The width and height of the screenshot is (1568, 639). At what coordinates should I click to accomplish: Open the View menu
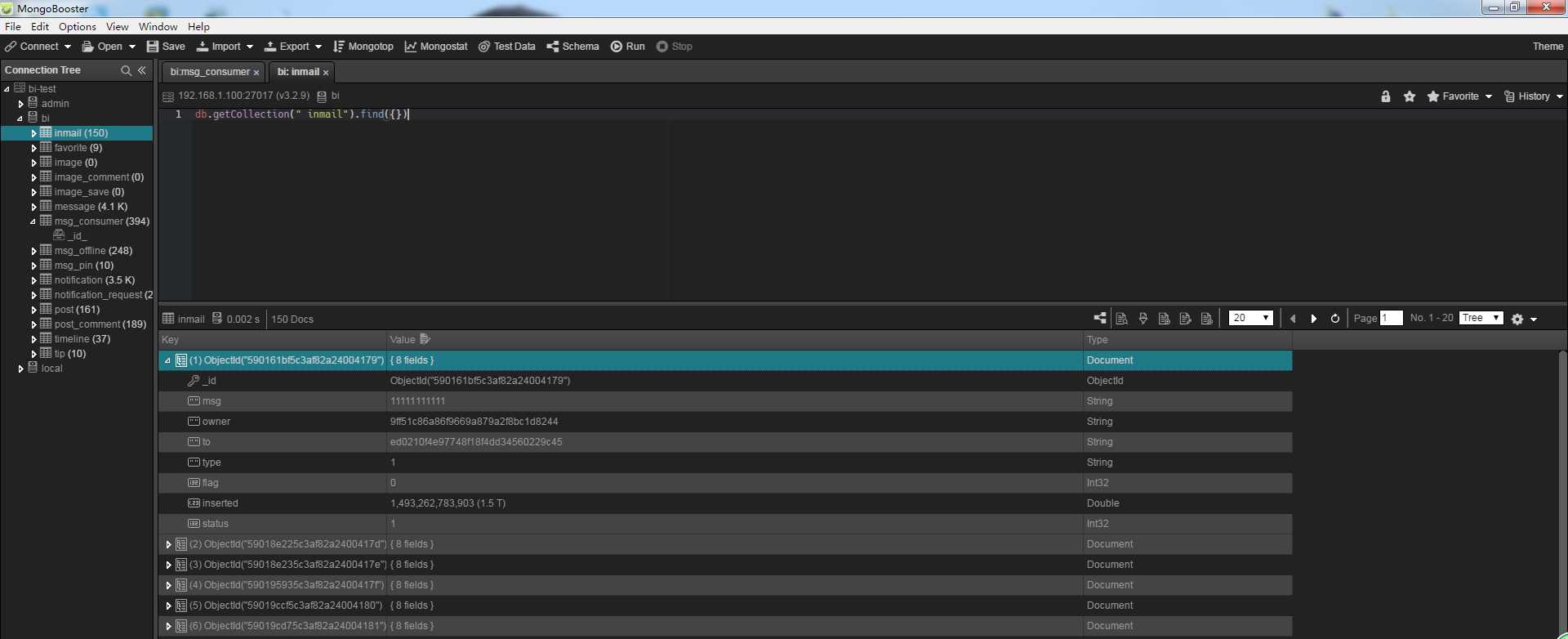point(118,27)
